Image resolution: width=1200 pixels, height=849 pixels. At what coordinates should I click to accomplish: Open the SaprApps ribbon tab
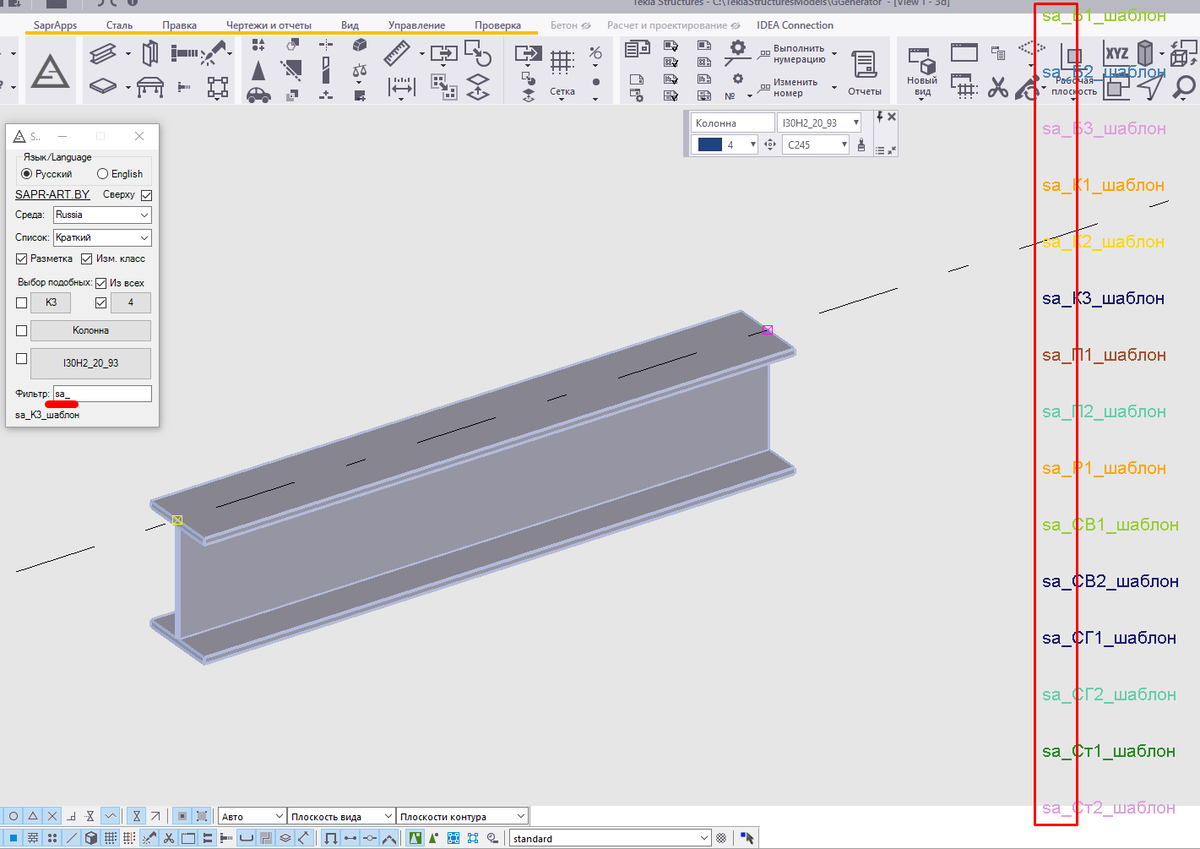tap(54, 25)
